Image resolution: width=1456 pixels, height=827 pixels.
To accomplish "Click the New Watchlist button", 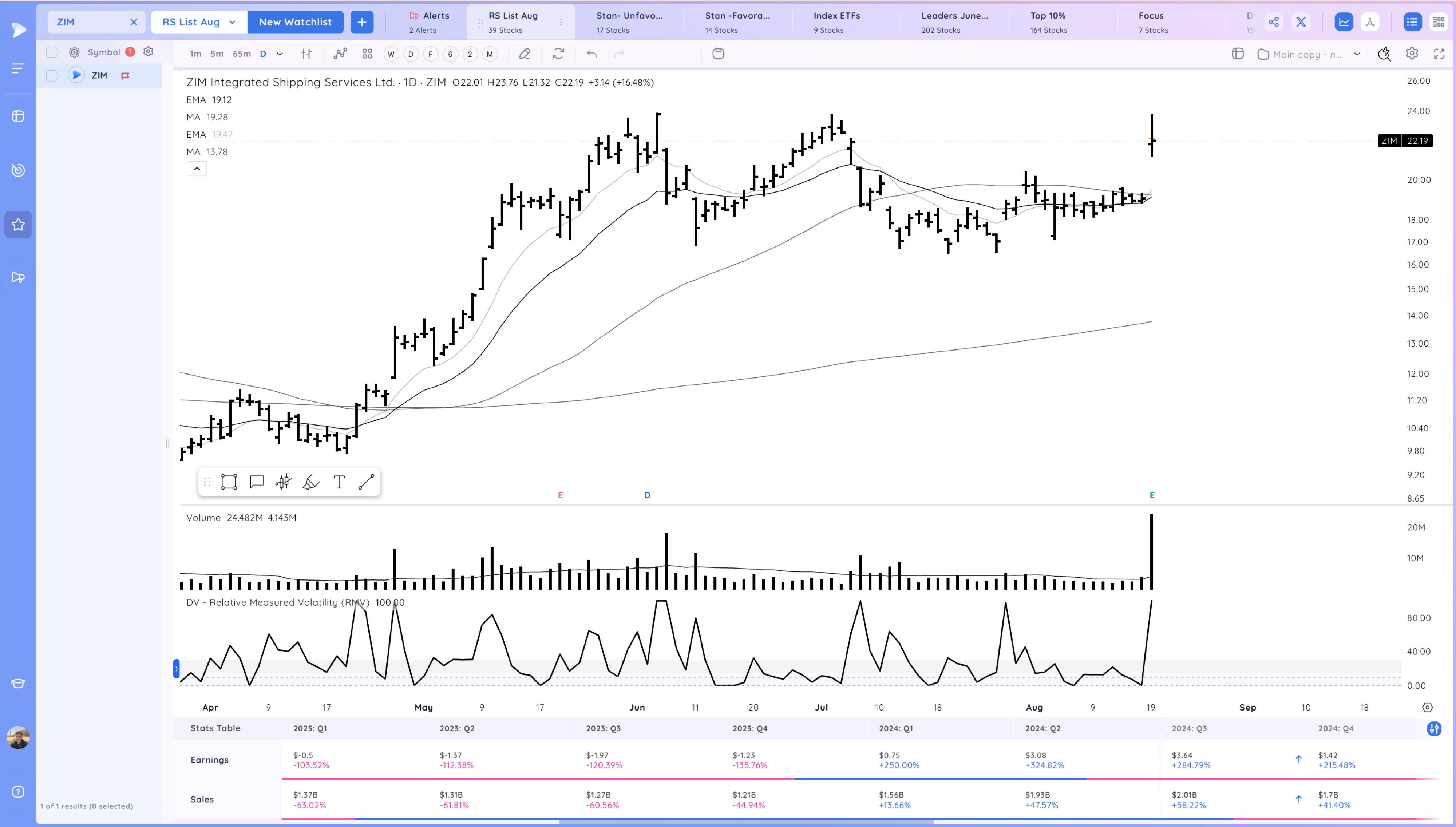I will tap(295, 21).
